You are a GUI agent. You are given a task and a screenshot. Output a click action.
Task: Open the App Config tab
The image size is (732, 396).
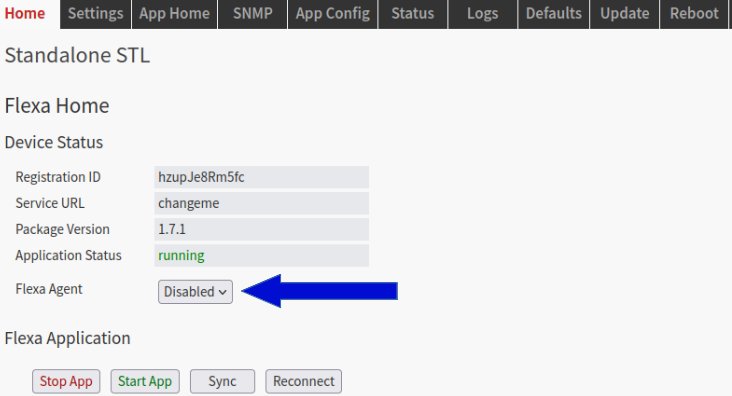point(332,14)
